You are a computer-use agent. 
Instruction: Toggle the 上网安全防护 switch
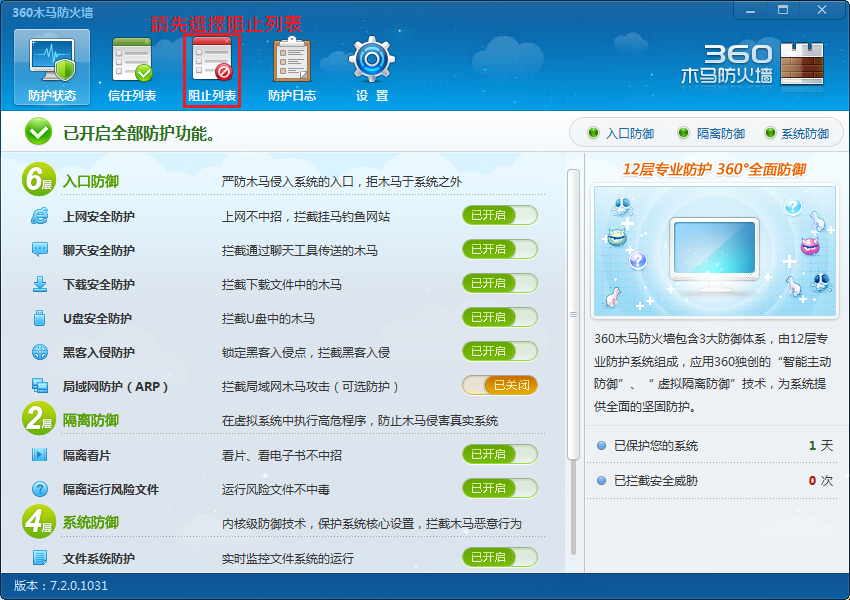click(x=500, y=215)
